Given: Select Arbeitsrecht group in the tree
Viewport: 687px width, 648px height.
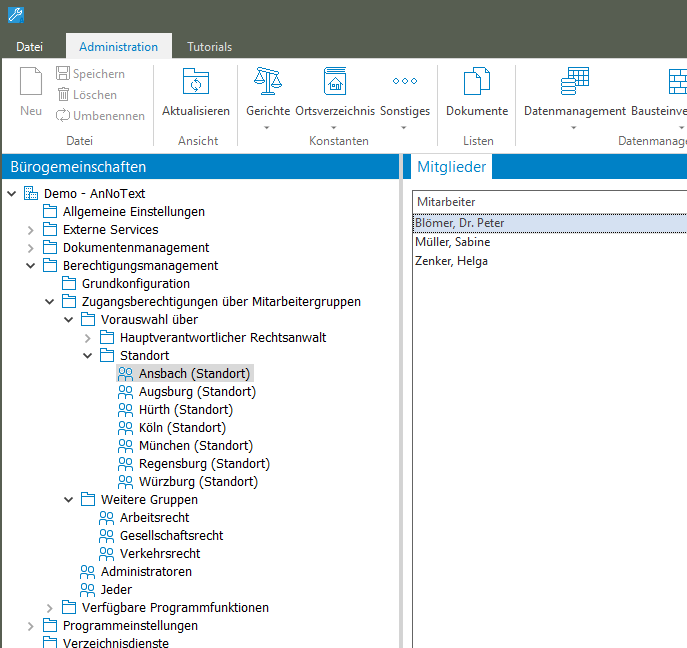Looking at the screenshot, I should coord(154,518).
